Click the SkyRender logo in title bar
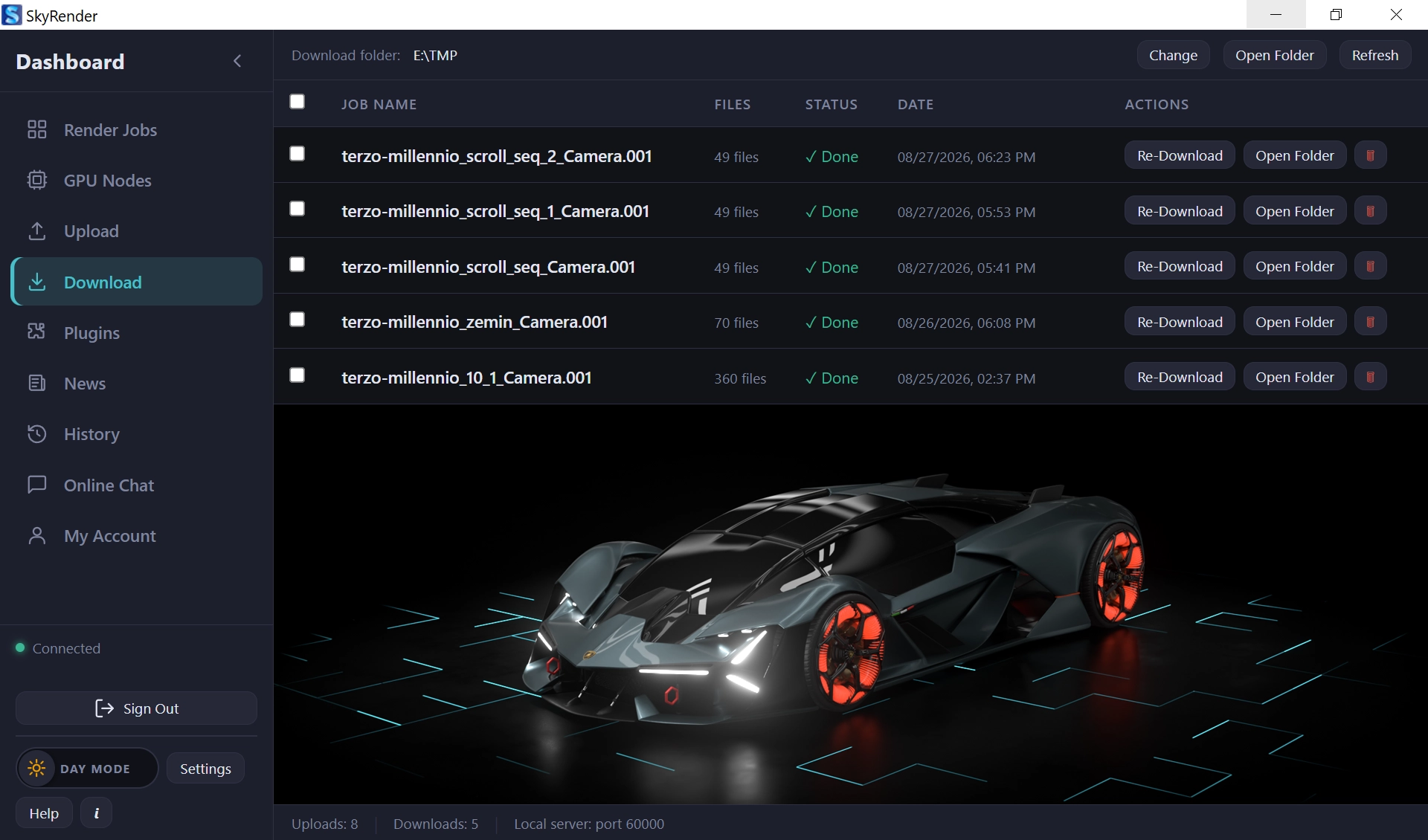Image resolution: width=1428 pixels, height=840 pixels. click(x=12, y=15)
